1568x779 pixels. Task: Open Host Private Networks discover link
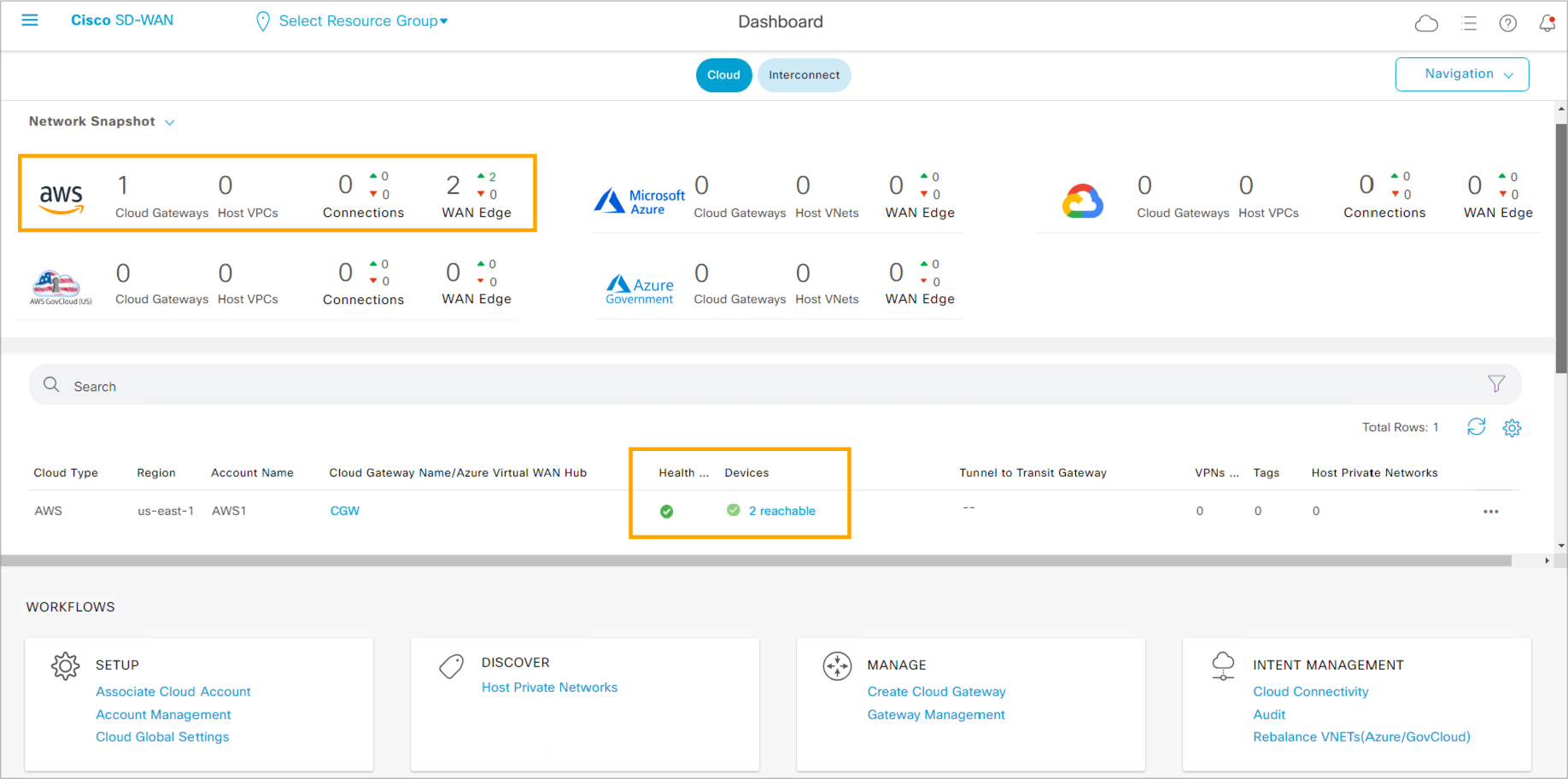[549, 688]
